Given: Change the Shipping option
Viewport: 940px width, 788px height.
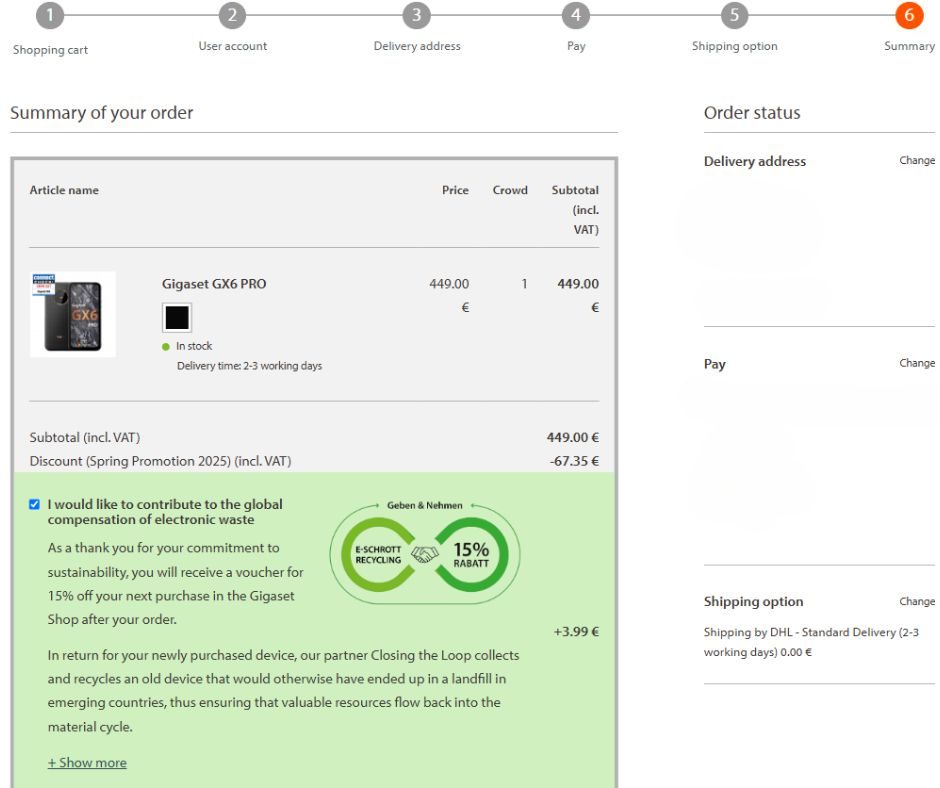Looking at the screenshot, I should coord(917,601).
